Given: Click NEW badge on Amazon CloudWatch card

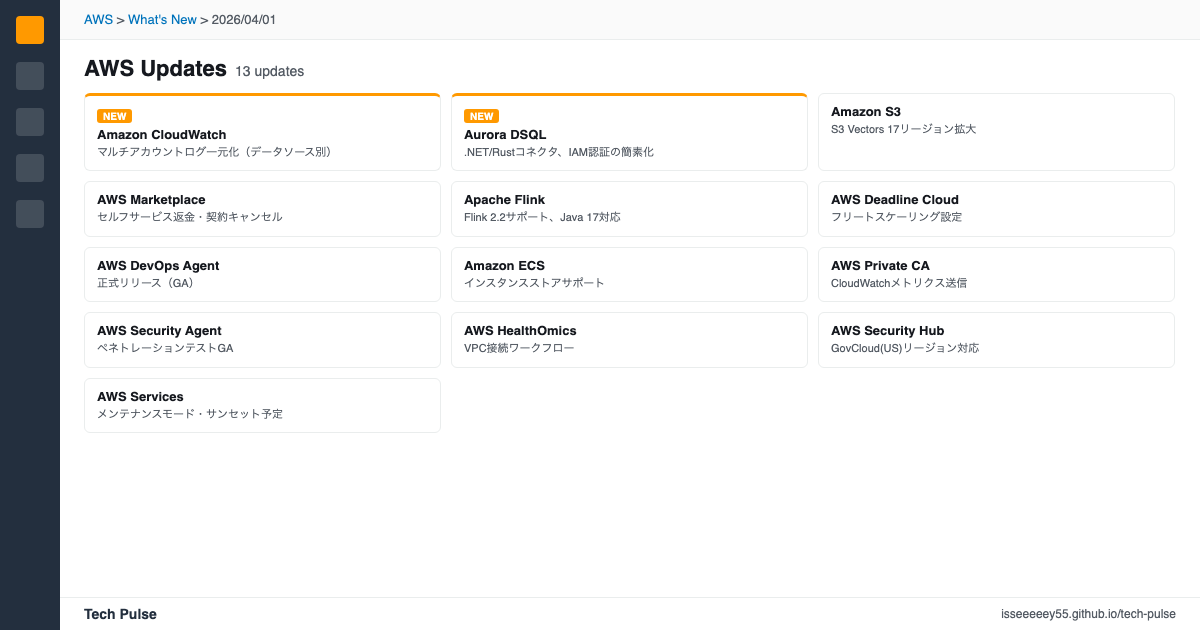Looking at the screenshot, I should pyautogui.click(x=114, y=116).
